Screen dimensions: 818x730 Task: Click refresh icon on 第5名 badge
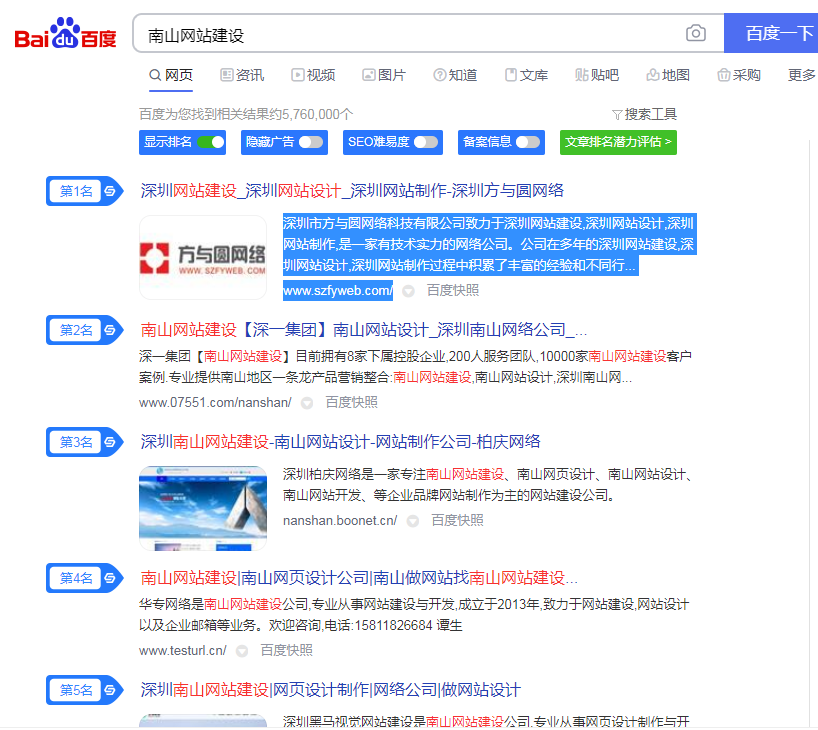click(x=110, y=690)
